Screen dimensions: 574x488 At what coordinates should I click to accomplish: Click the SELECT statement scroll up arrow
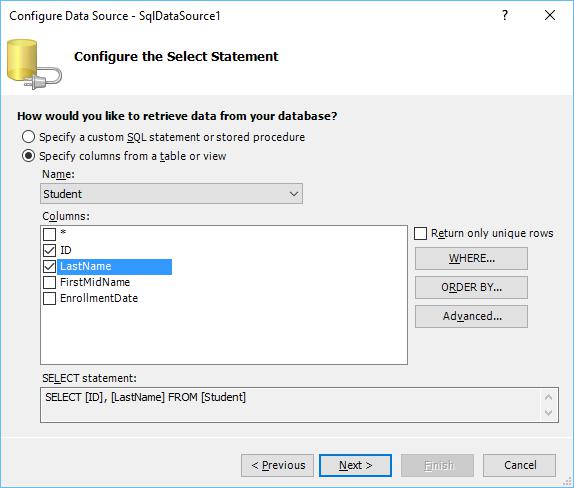[548, 397]
